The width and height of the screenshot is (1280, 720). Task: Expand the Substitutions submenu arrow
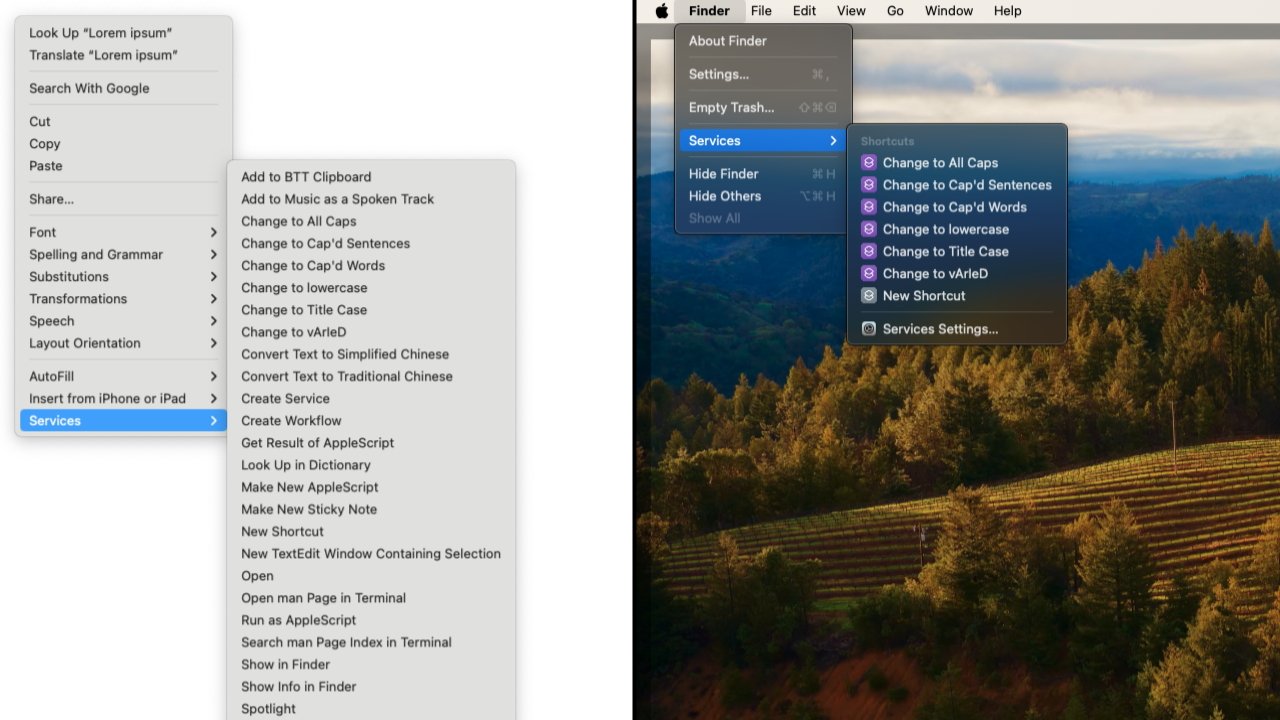tap(213, 276)
